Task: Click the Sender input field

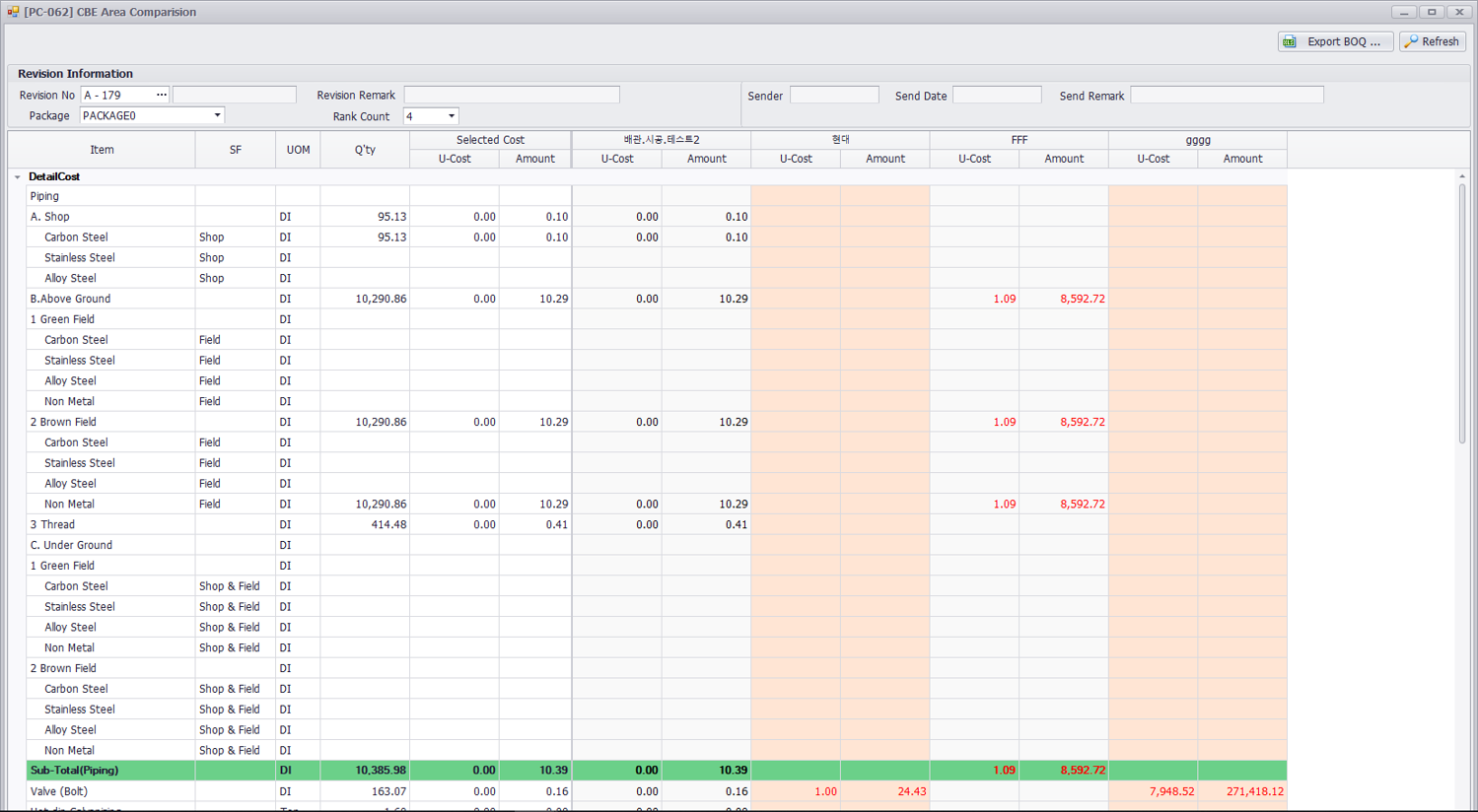Action: point(833,96)
